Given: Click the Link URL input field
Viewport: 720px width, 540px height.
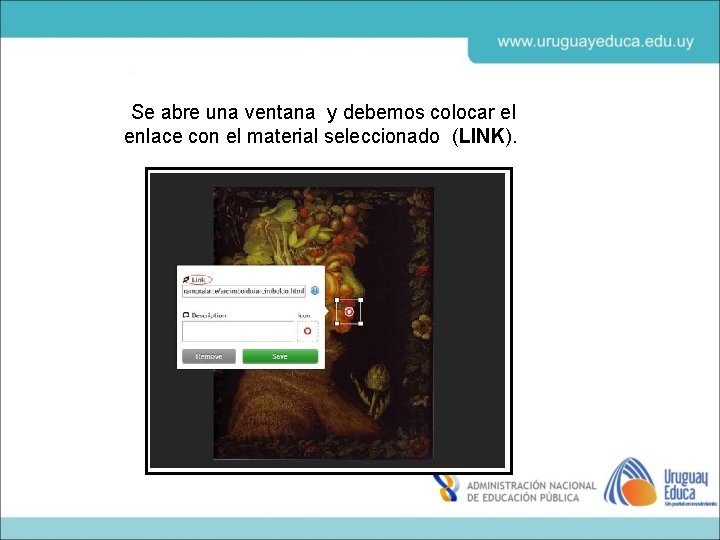Looking at the screenshot, I should coord(244,291).
